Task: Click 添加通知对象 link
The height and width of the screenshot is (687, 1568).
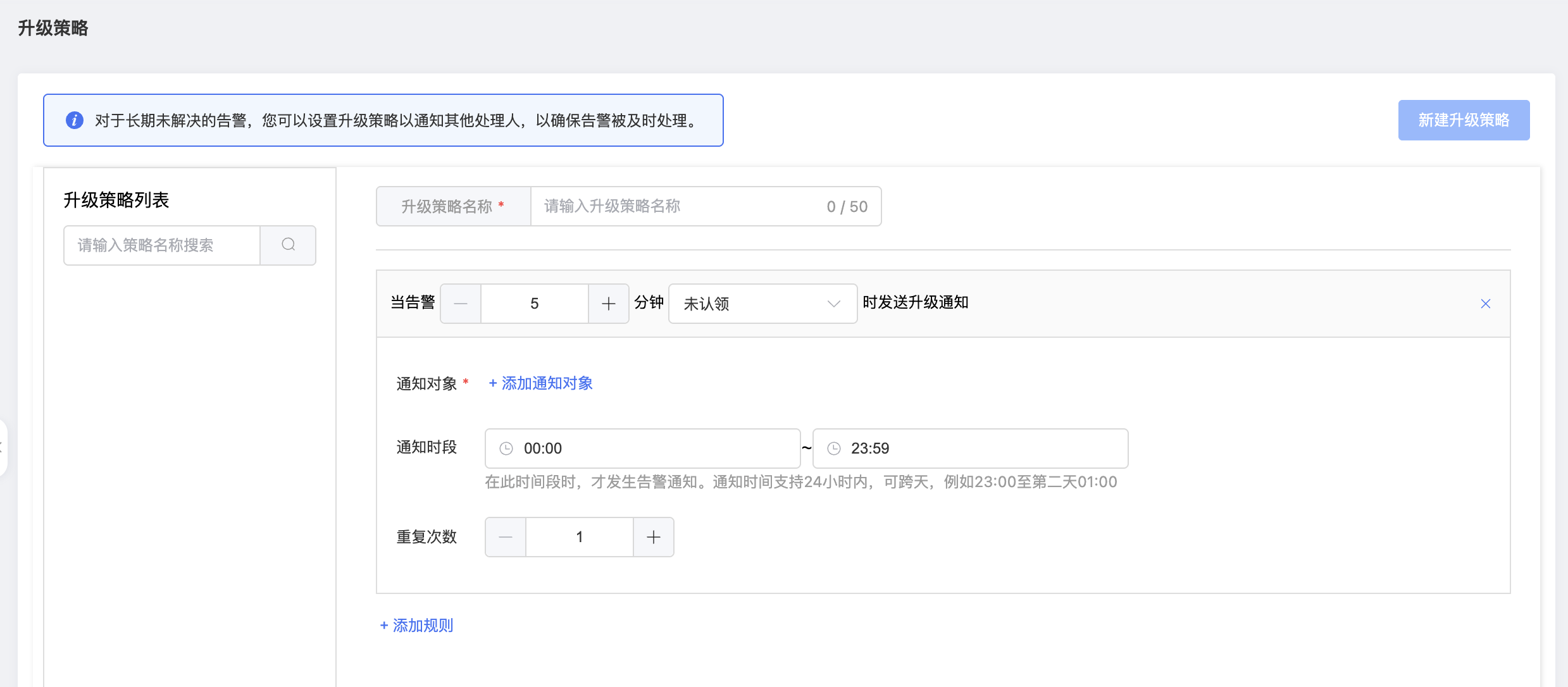Action: (x=541, y=383)
